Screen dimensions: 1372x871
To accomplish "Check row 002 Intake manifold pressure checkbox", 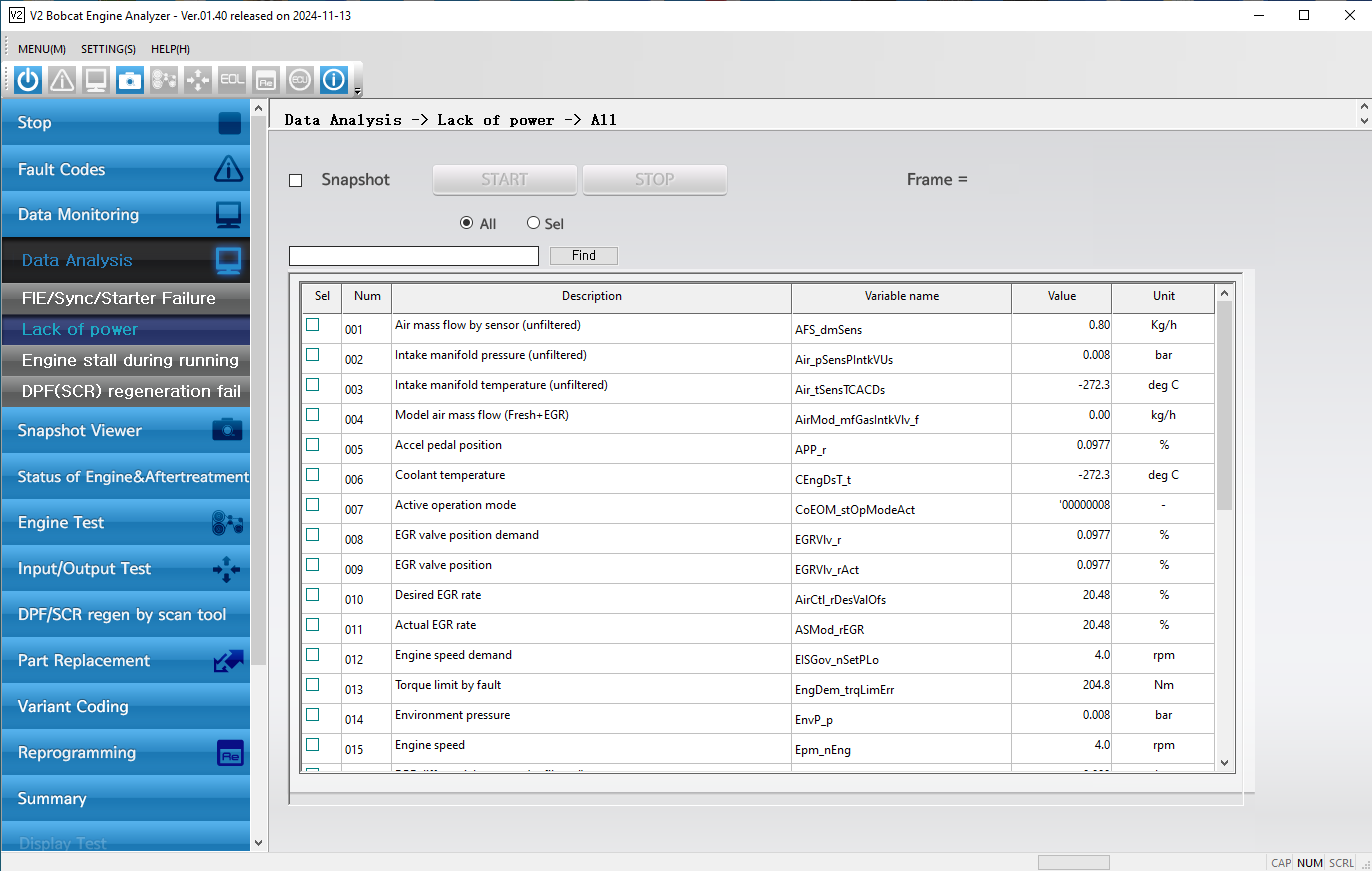I will pos(313,355).
